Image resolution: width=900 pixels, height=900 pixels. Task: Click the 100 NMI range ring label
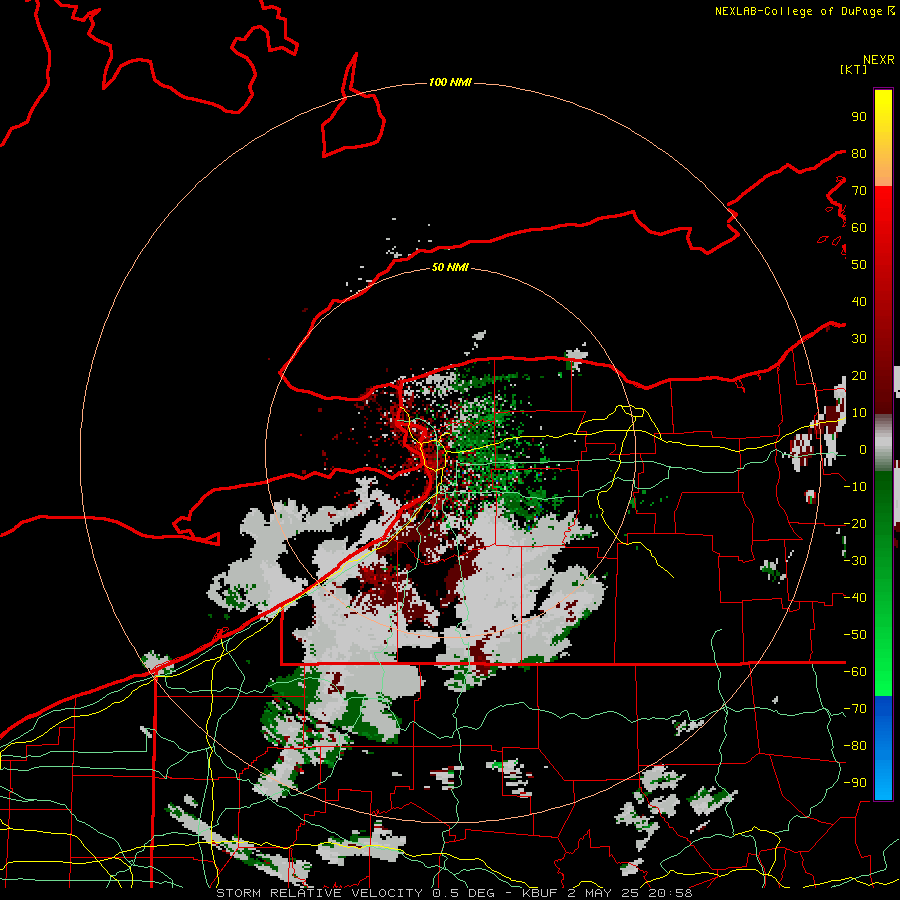point(450,83)
